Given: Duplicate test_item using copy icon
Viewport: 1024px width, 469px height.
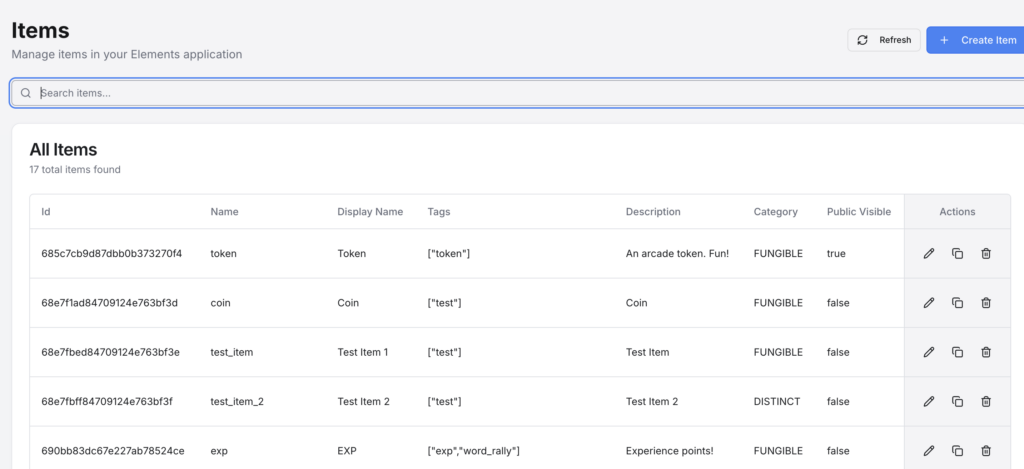Looking at the screenshot, I should click(x=957, y=352).
